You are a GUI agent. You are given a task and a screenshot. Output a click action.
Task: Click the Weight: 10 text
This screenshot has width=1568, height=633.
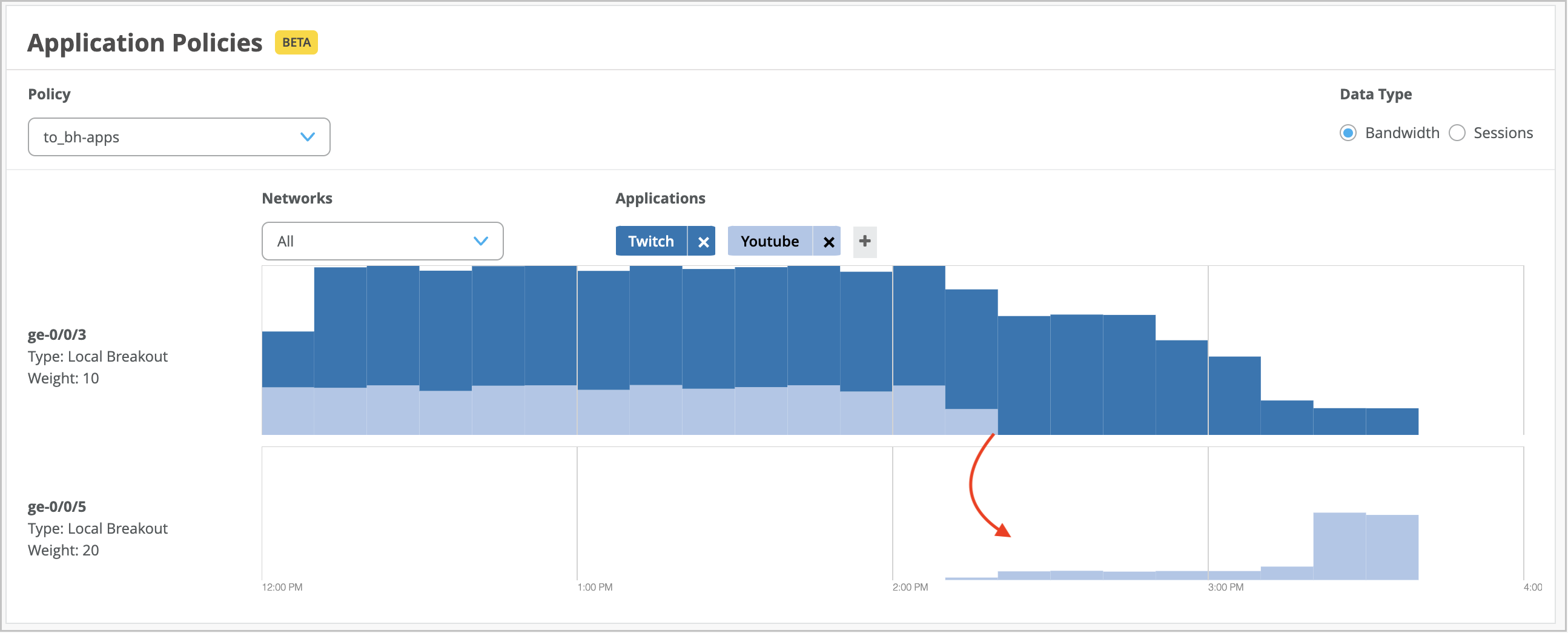[64, 379]
